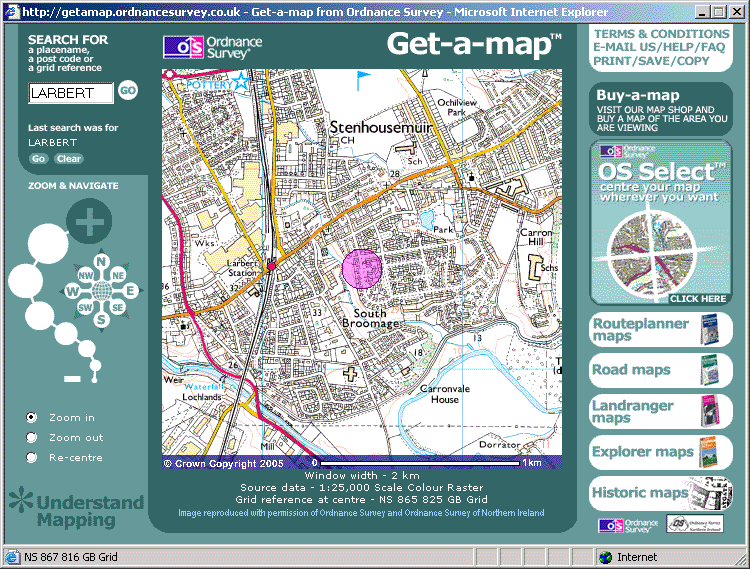The width and height of the screenshot is (750, 569).
Task: Open Buy-a-map shop panel
Action: [x=661, y=109]
